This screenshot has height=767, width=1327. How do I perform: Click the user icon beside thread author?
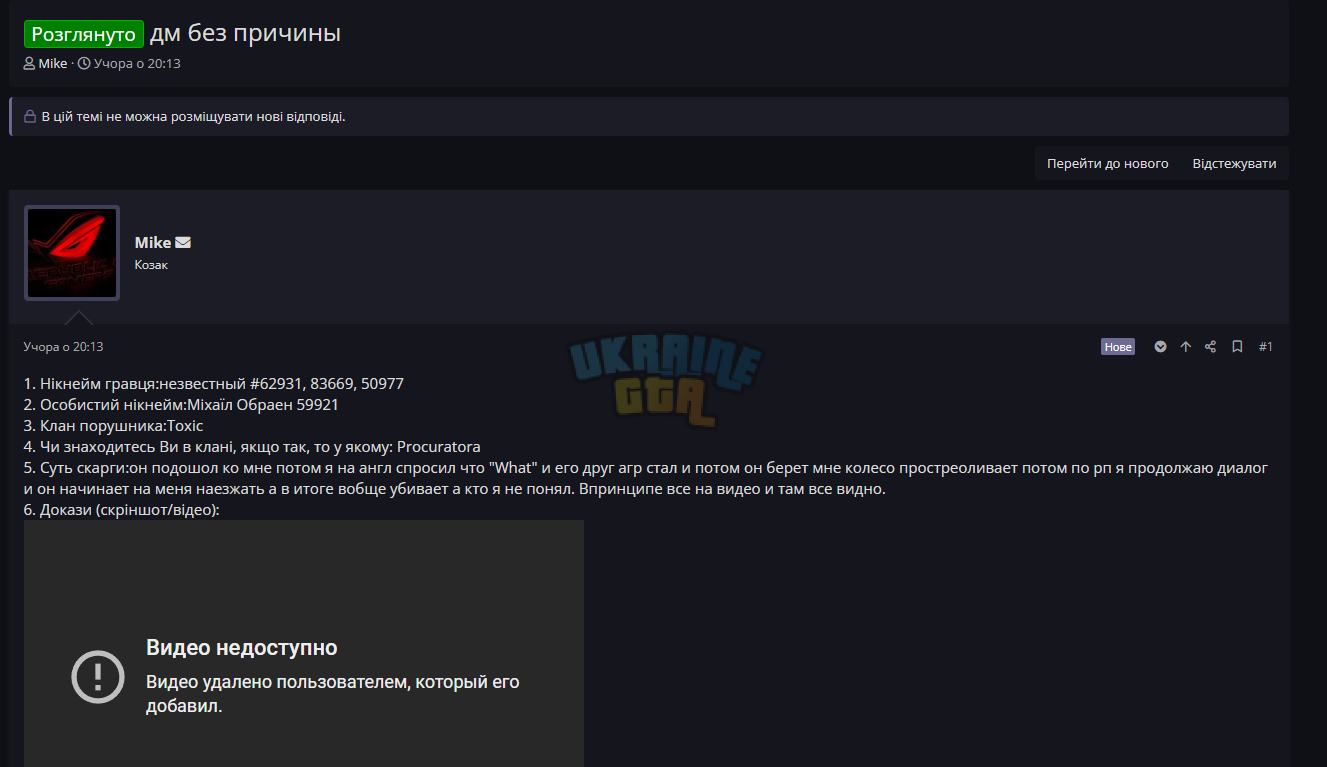pyautogui.click(x=30, y=63)
